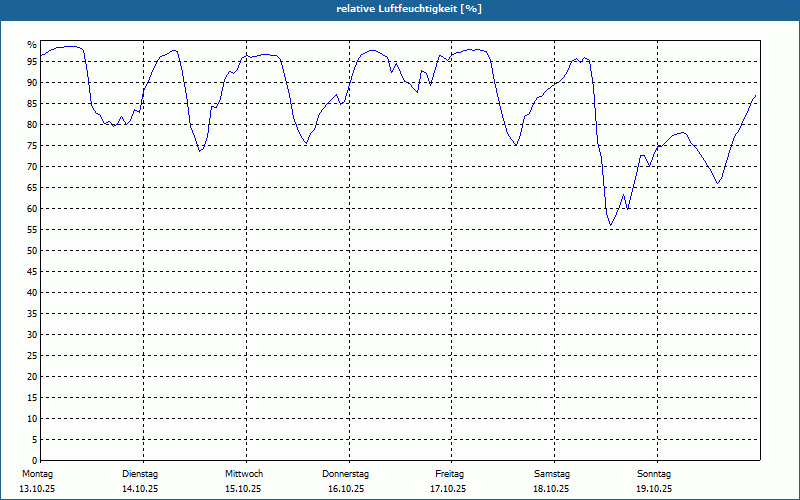
Task: Click the y-axis value '40'
Action: 32,293
